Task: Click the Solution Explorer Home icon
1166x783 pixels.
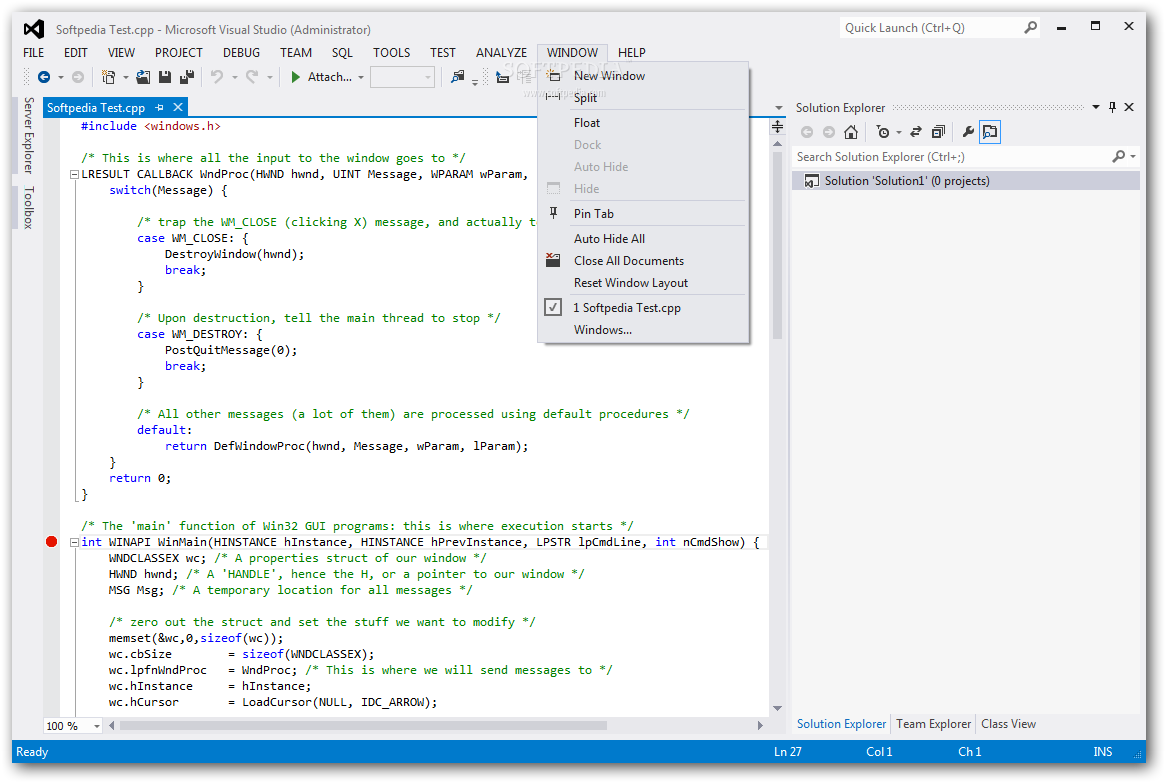Action: point(851,132)
